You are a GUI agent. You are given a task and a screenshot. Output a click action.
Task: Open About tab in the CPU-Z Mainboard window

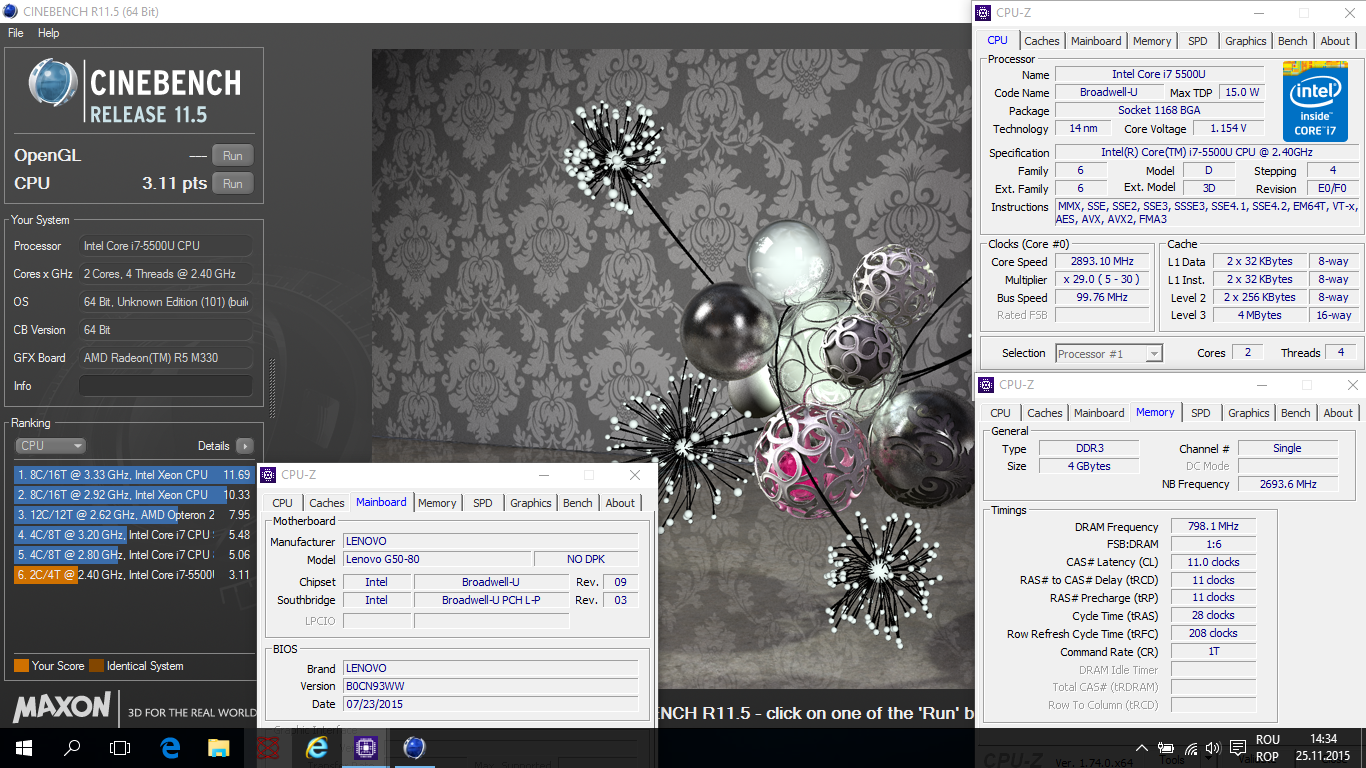point(620,503)
